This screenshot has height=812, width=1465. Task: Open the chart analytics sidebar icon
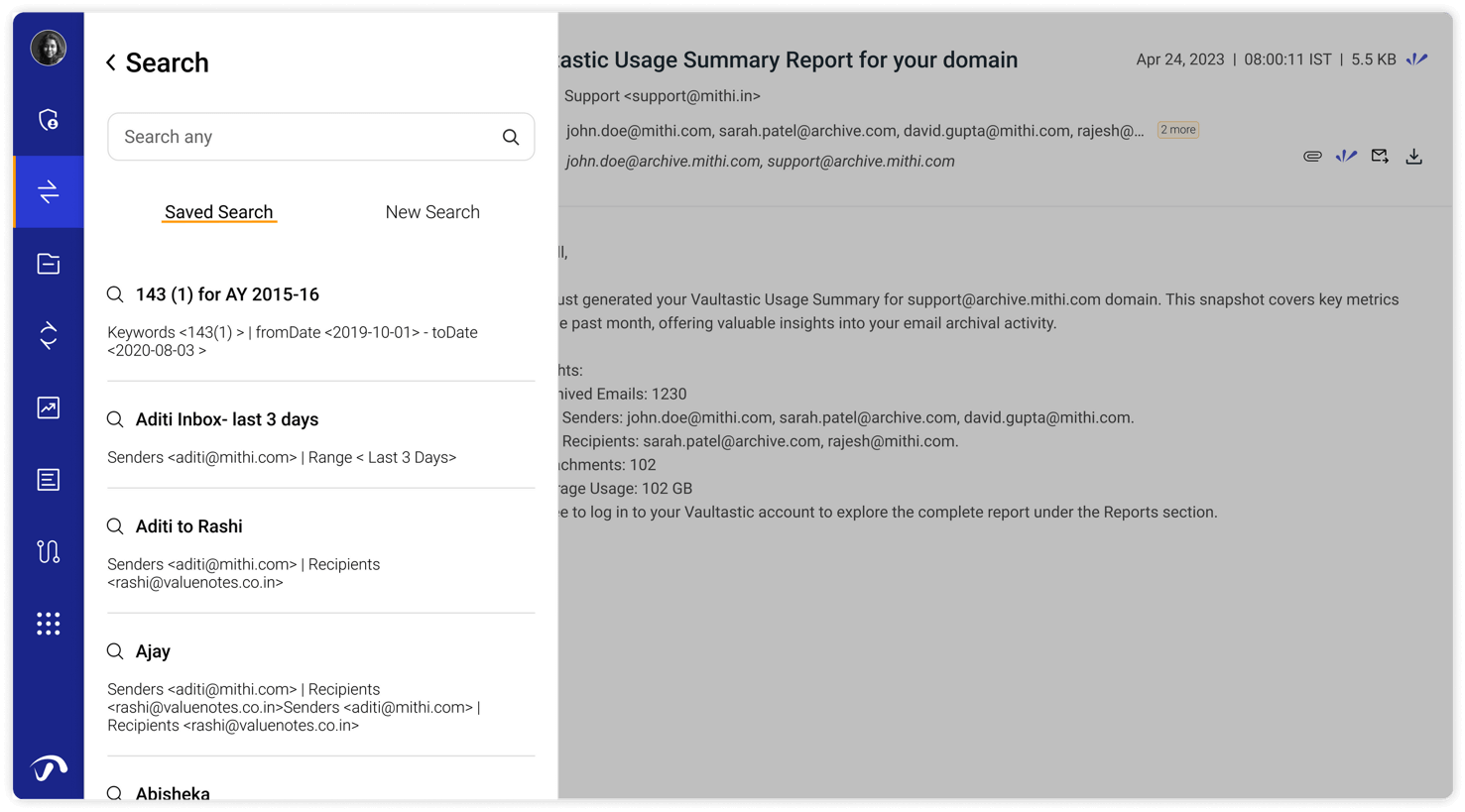point(48,407)
